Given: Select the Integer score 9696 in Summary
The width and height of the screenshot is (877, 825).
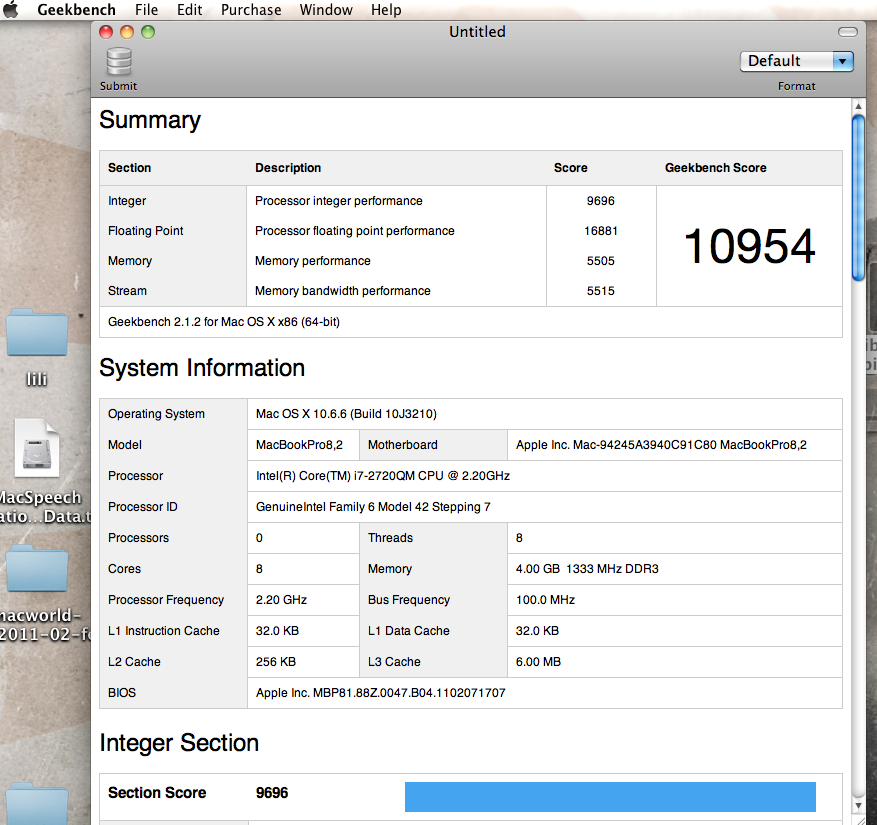Looking at the screenshot, I should (x=601, y=201).
